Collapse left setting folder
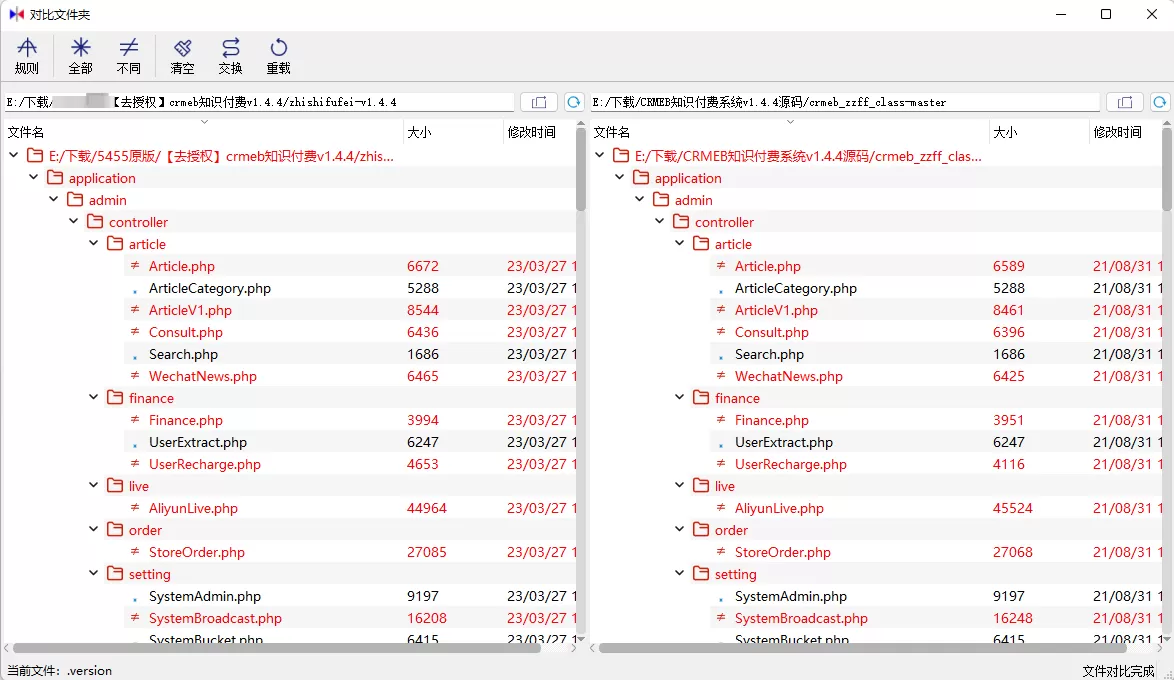Screen dimensions: 1174x680 coord(94,573)
